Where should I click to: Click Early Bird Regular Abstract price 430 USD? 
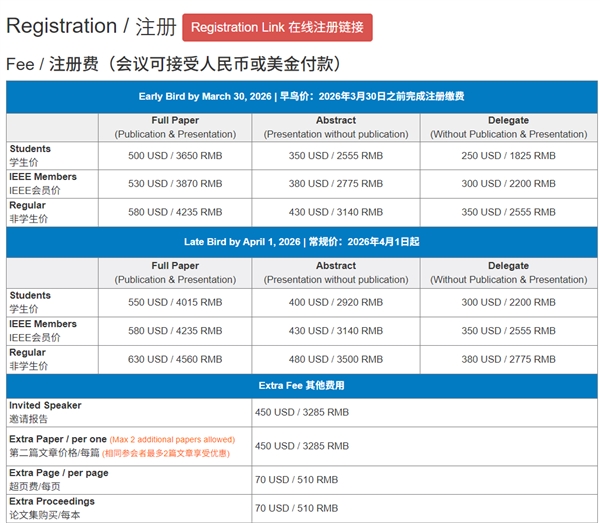tap(336, 212)
